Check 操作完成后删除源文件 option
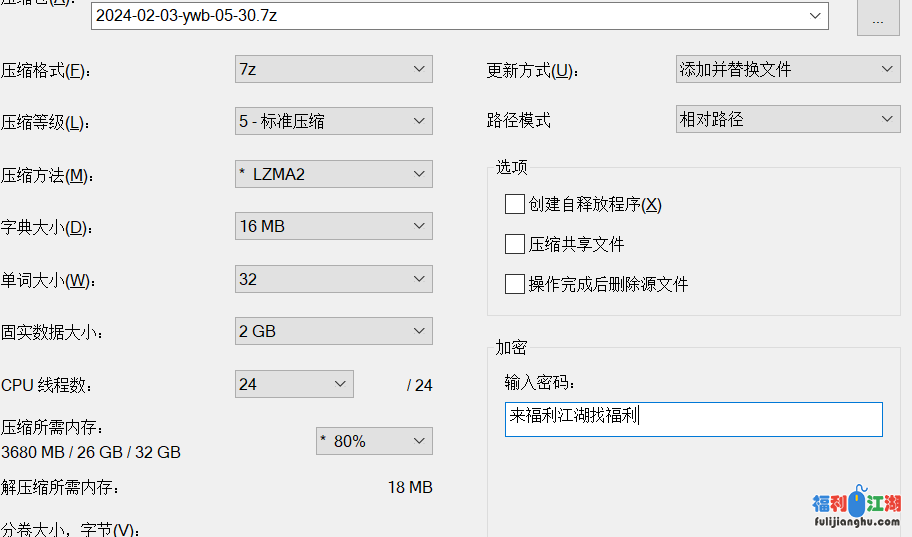 point(515,284)
